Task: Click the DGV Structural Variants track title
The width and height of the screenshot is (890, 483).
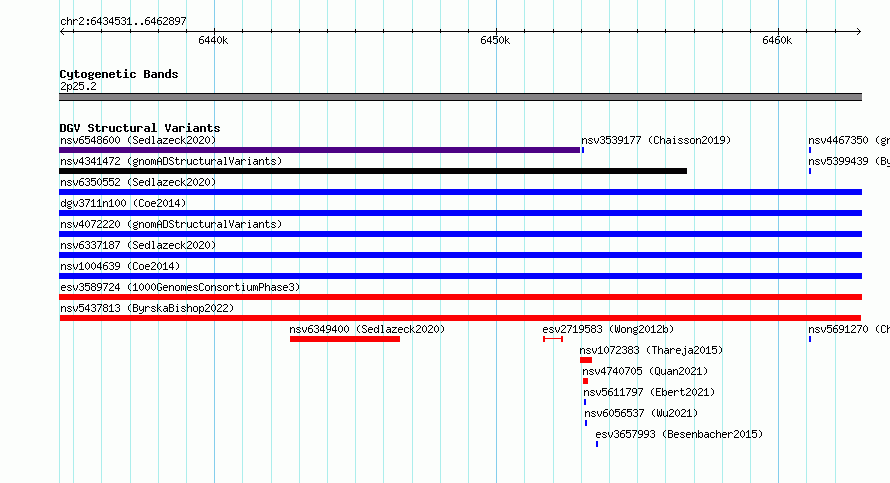Action: (x=140, y=128)
